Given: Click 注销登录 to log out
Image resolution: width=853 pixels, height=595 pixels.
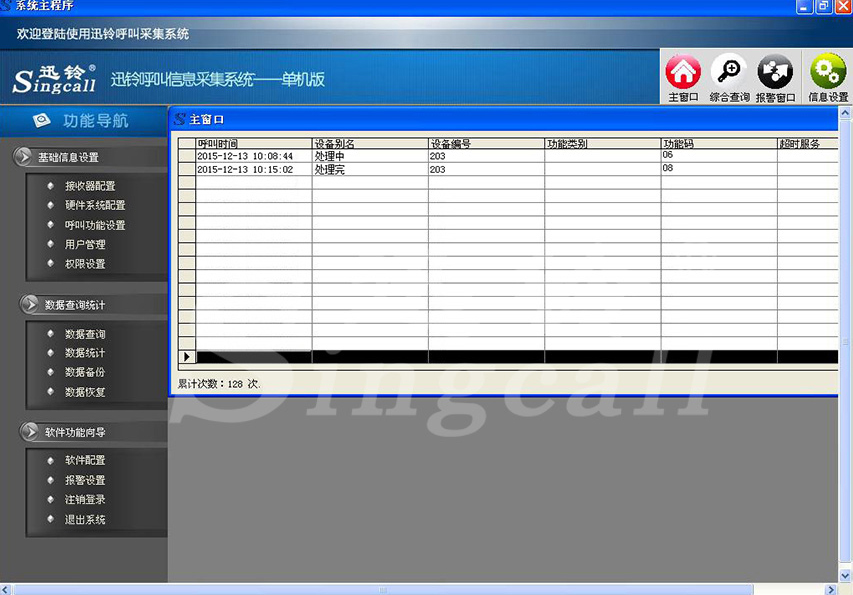Looking at the screenshot, I should pyautogui.click(x=85, y=499).
